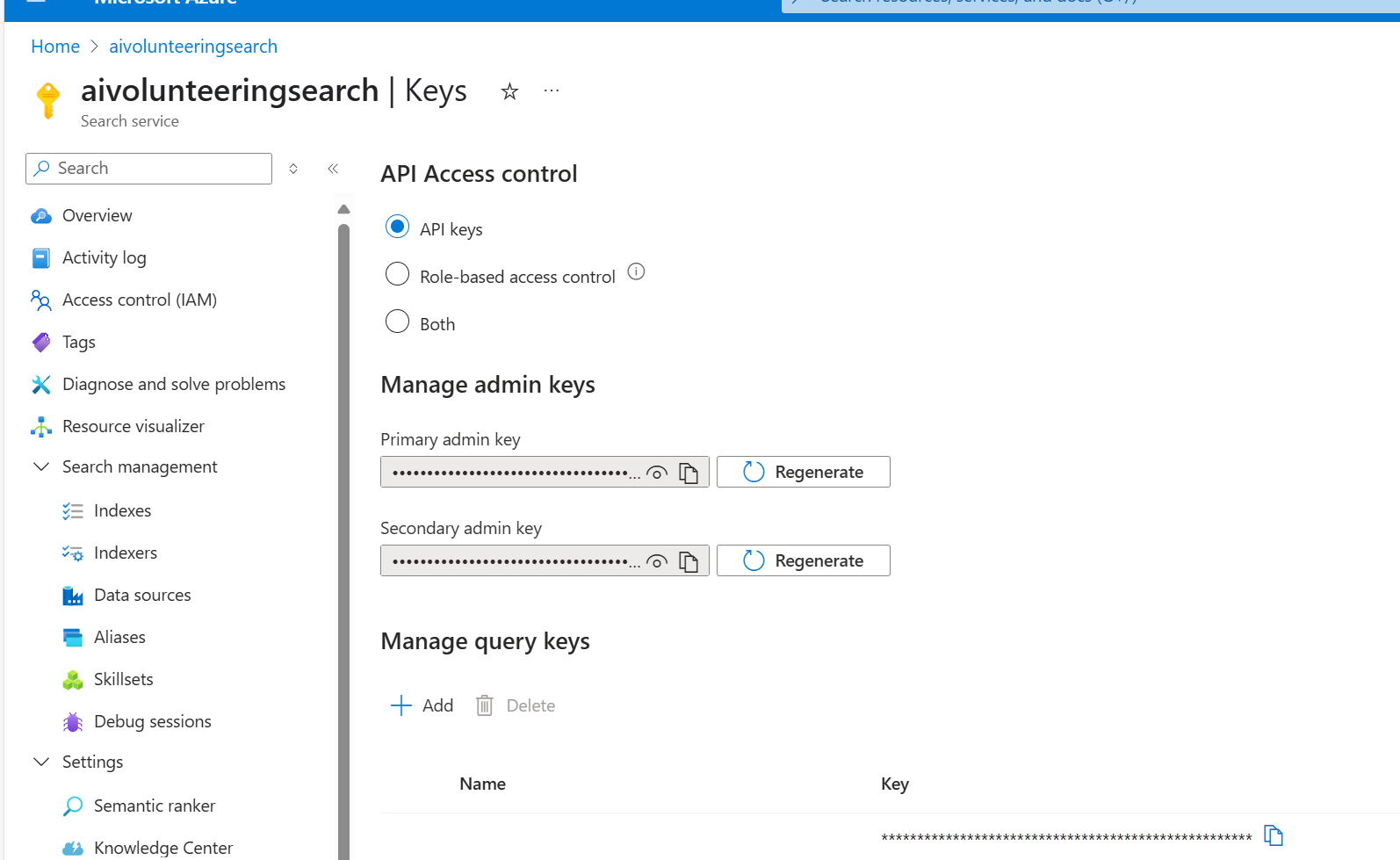The image size is (1400, 860).
Task: Open Access control (IAM) page
Action: click(x=140, y=300)
